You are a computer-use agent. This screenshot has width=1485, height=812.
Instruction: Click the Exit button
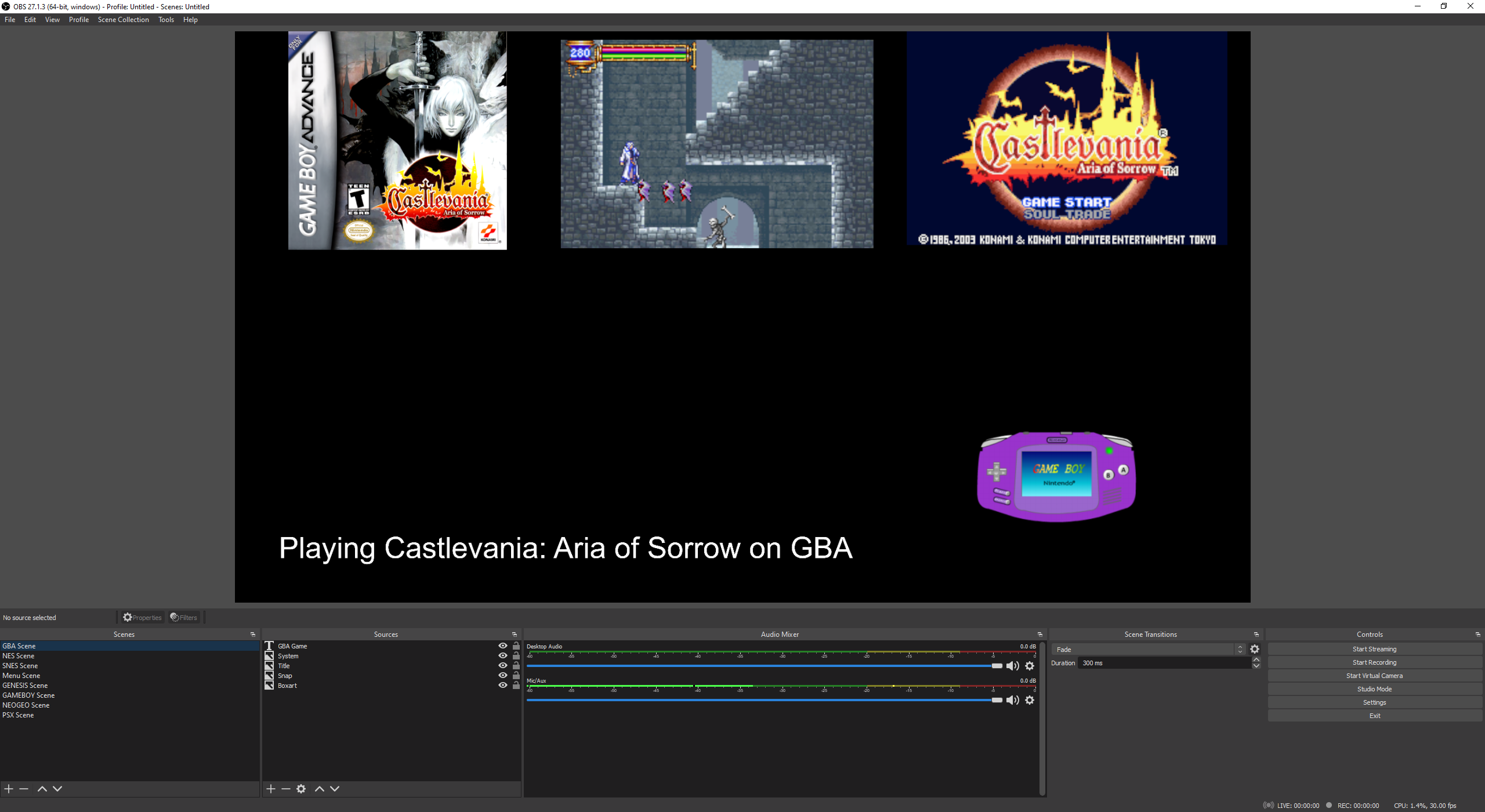tap(1374, 716)
